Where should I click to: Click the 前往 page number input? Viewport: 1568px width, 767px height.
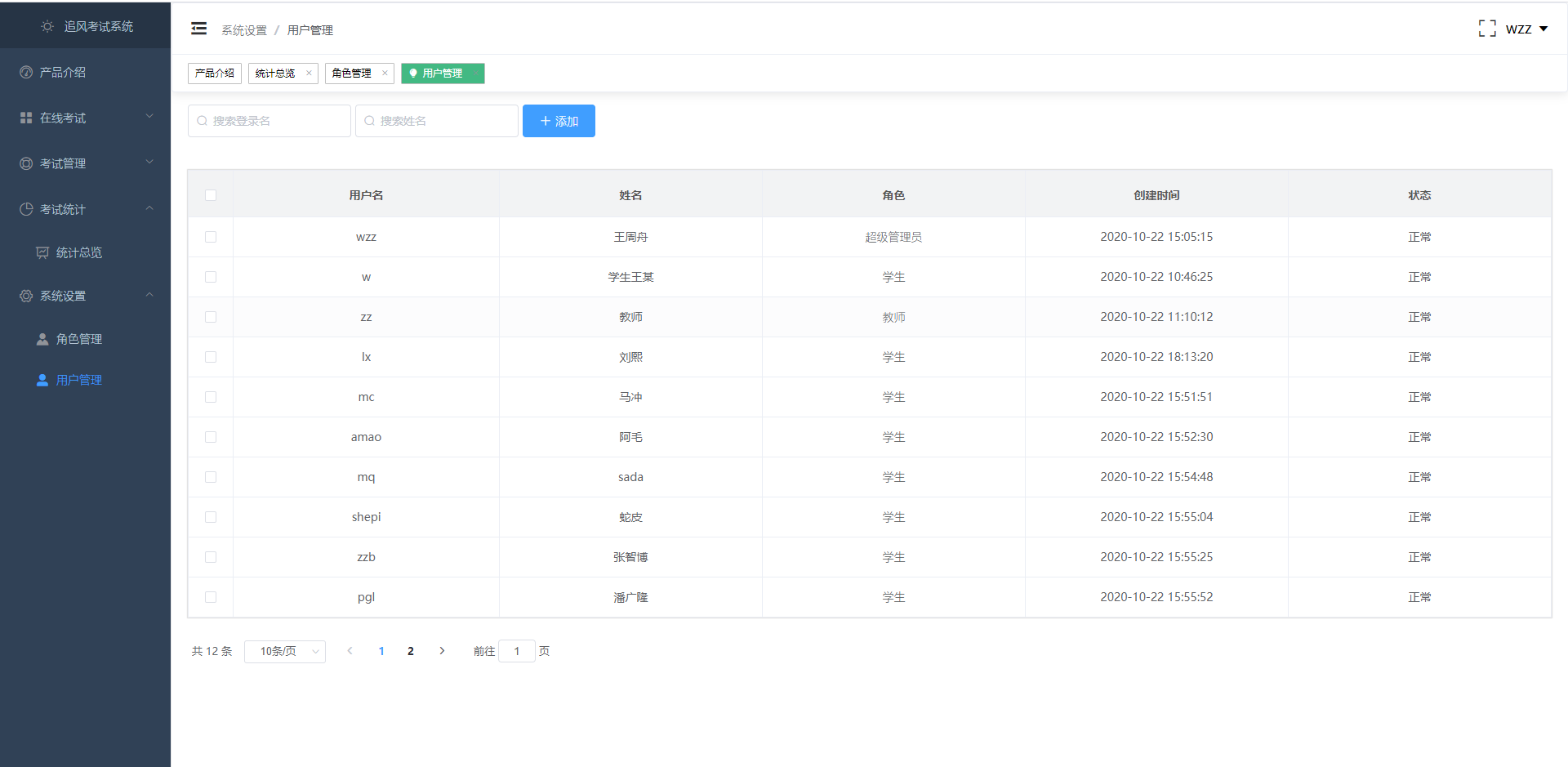coord(517,651)
